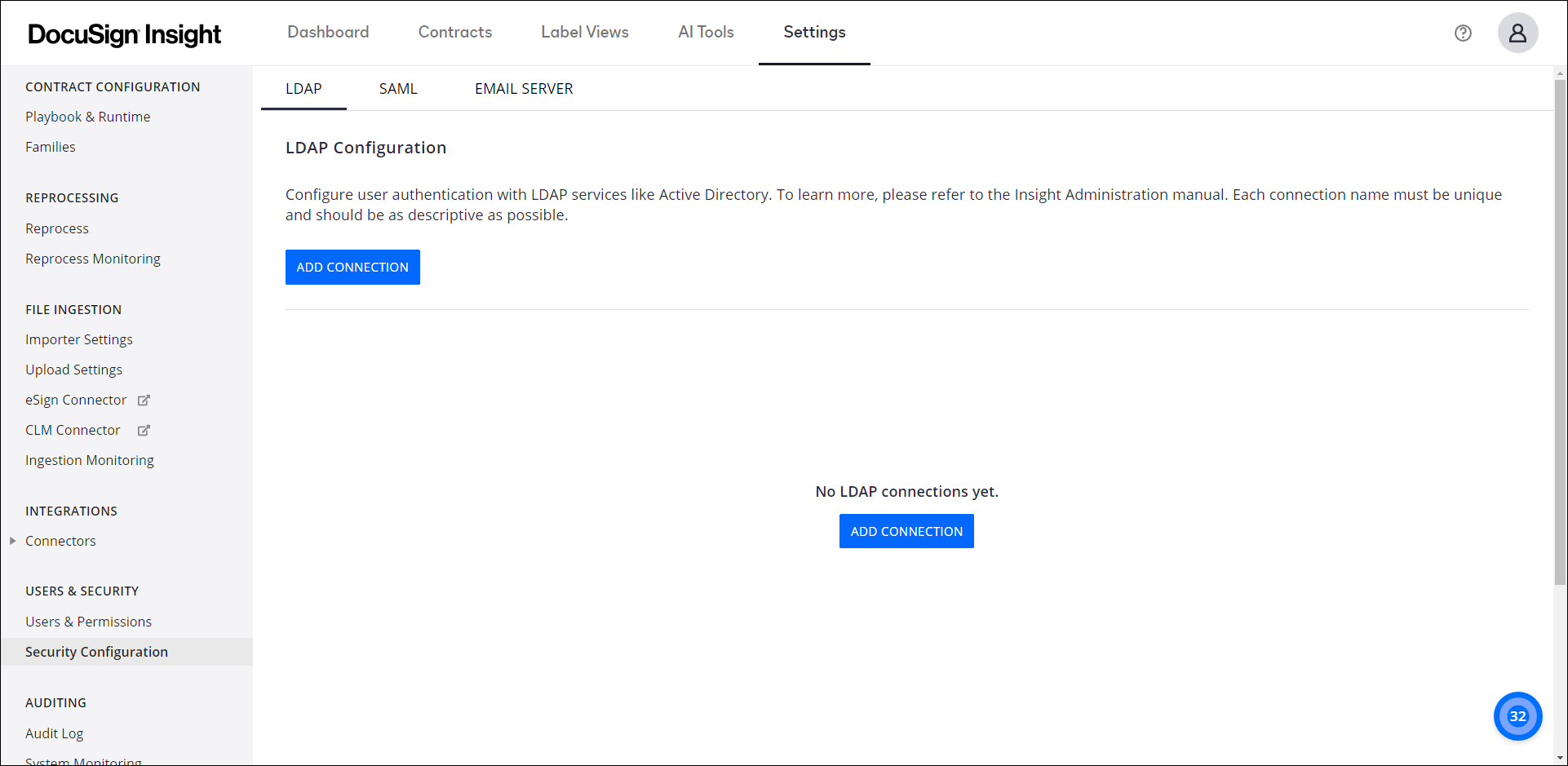The image size is (1568, 766).
Task: Expand the Connectors tree item
Action: (x=12, y=540)
